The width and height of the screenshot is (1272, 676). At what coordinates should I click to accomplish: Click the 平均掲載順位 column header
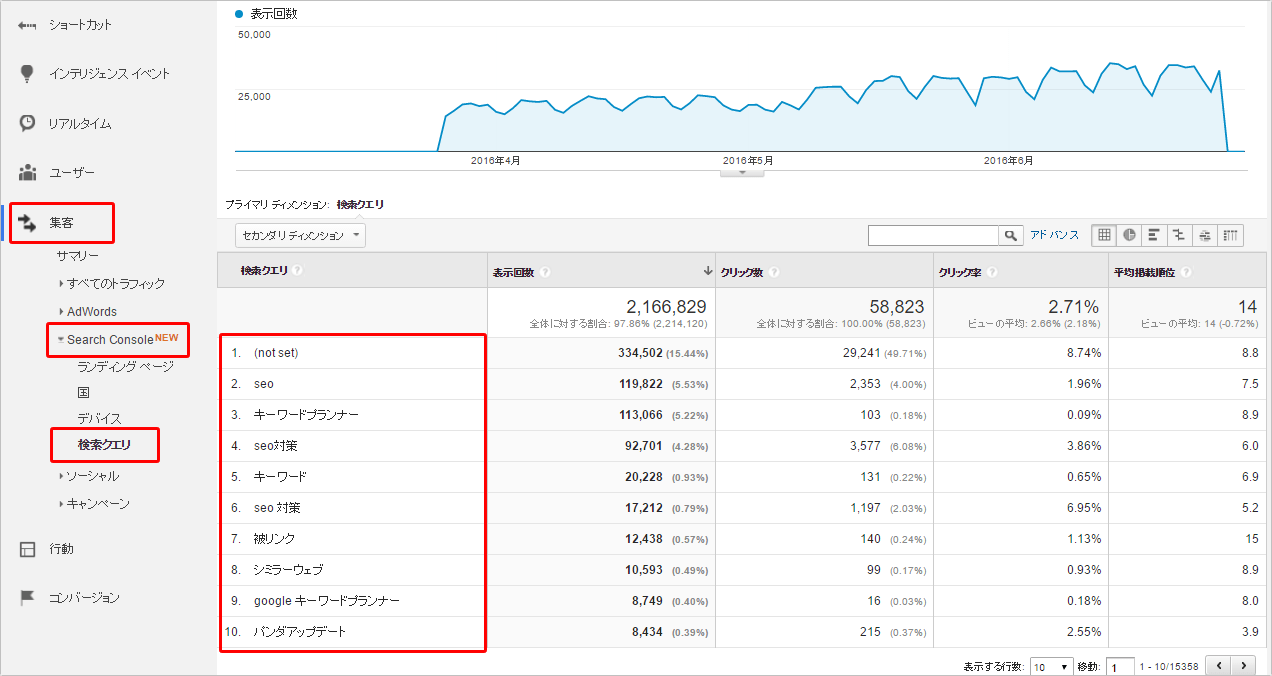pos(1146,272)
